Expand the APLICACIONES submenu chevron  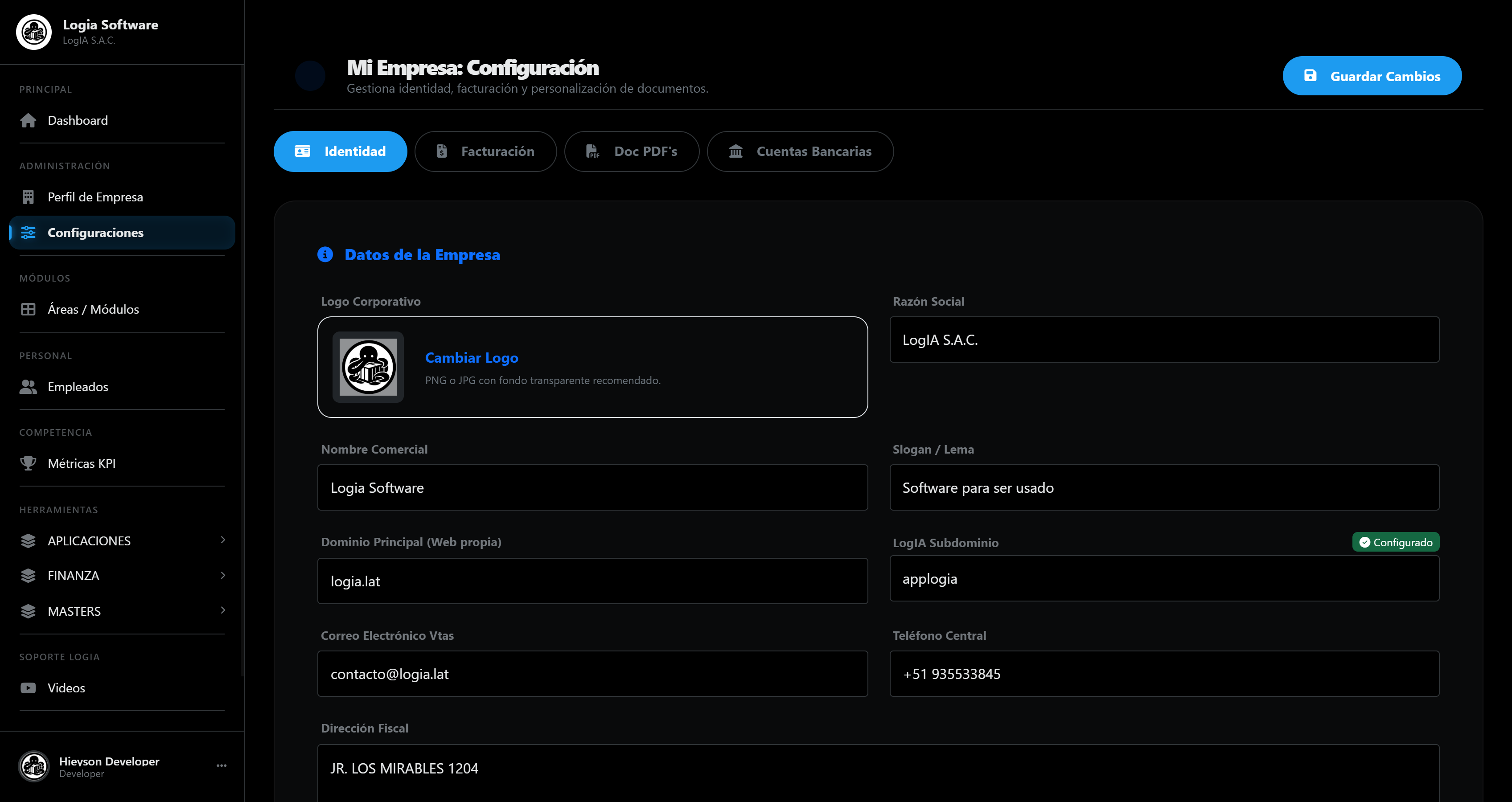pyautogui.click(x=223, y=540)
